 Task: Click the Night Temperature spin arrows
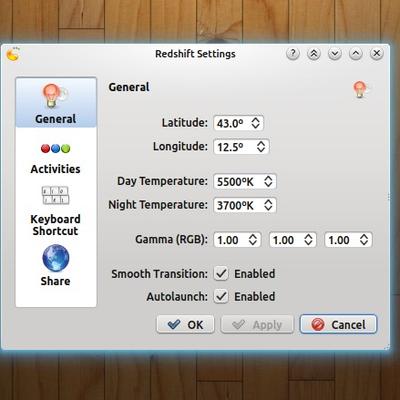[268, 205]
